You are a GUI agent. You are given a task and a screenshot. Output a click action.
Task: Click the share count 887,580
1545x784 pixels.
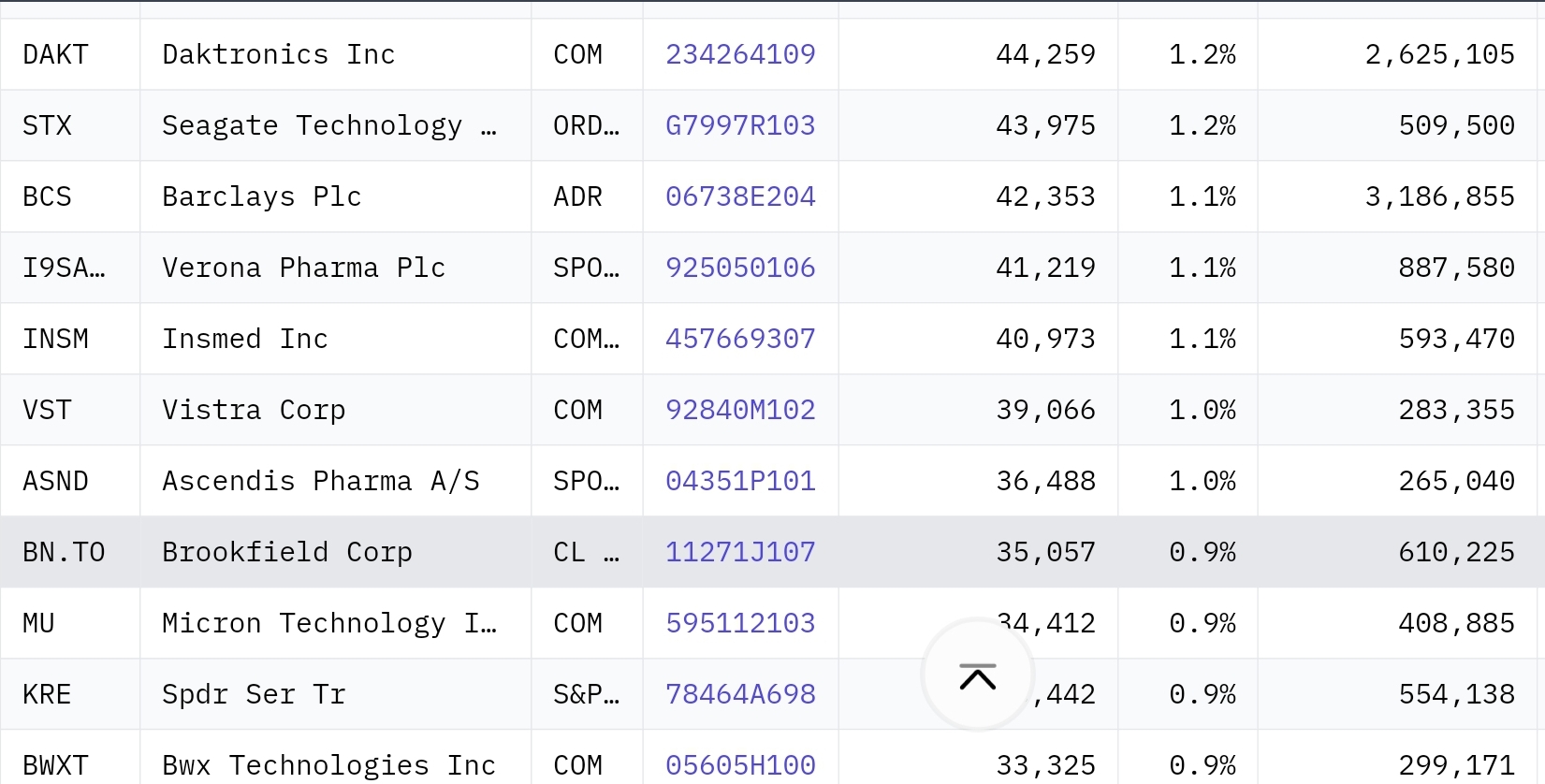tap(1457, 268)
